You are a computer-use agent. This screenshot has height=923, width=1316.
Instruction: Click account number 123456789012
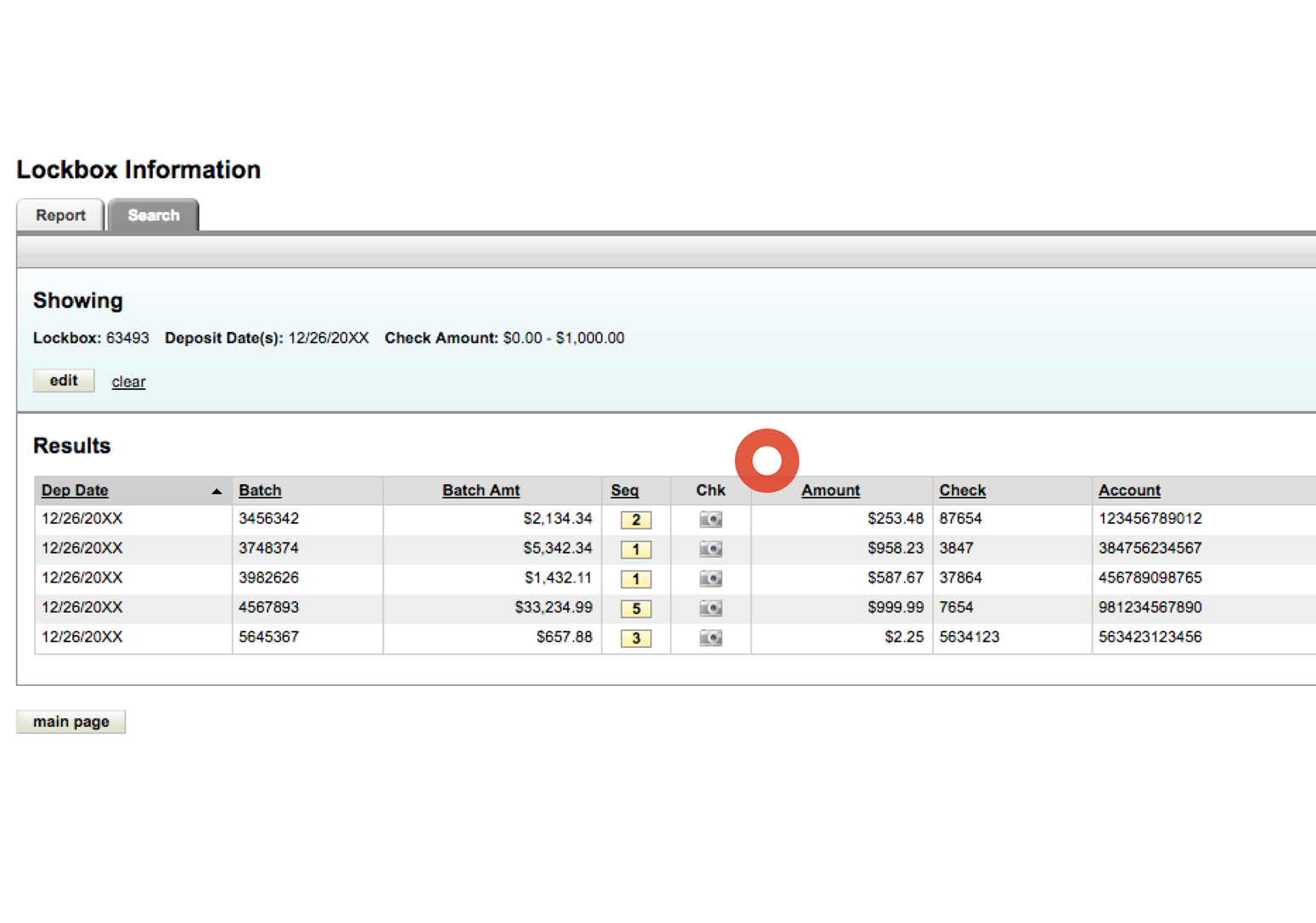click(1150, 519)
